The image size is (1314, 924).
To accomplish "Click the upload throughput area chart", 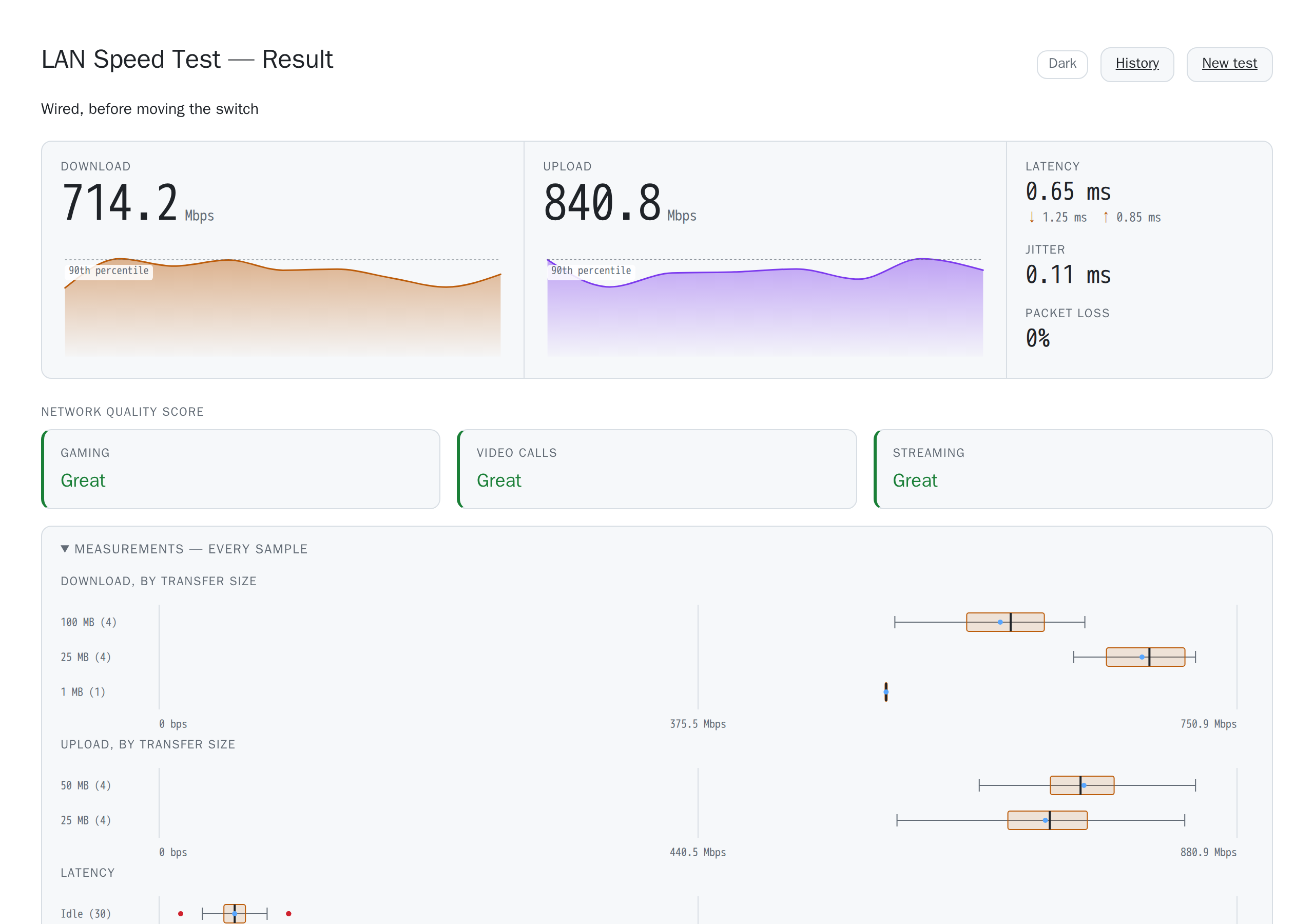I will [x=765, y=306].
